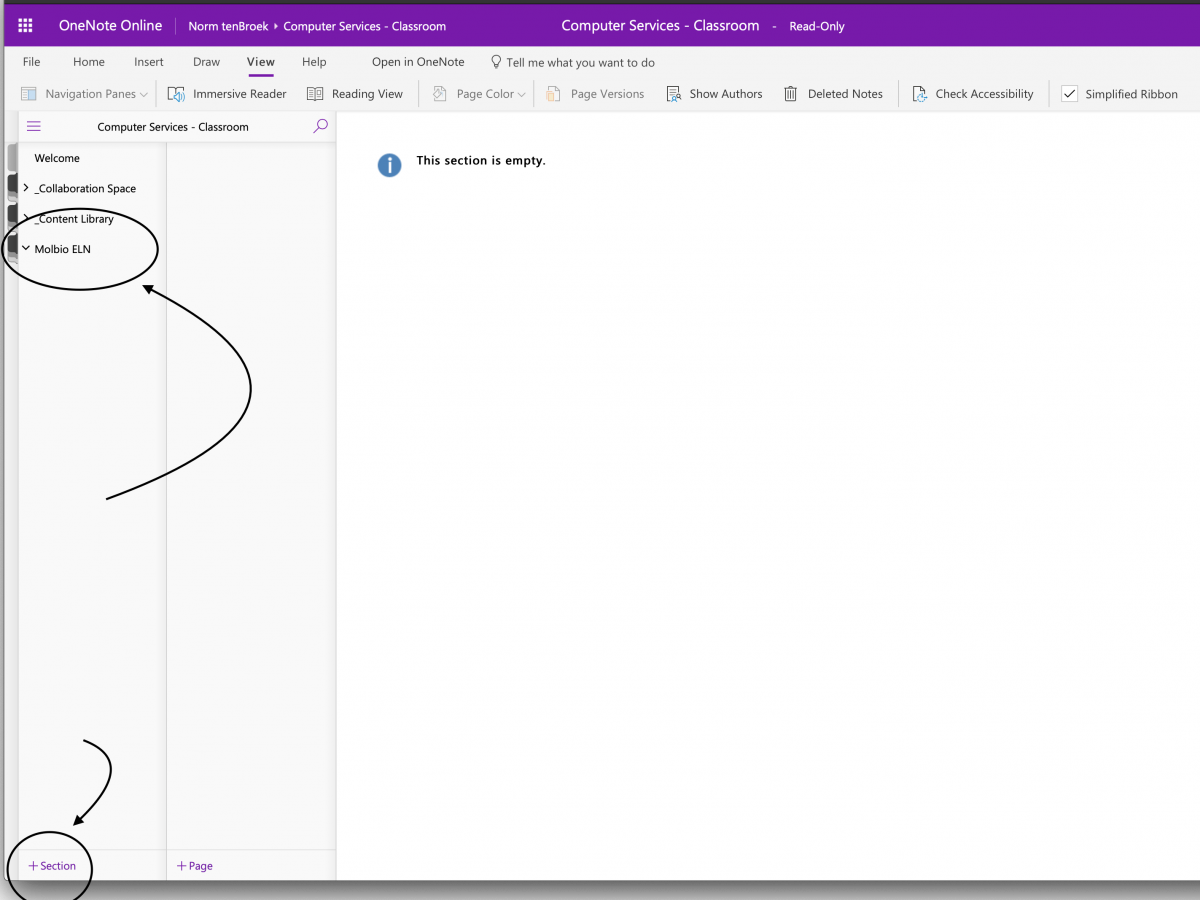Click the blue info icon
Screen dimensions: 1200x900
(x=389, y=165)
